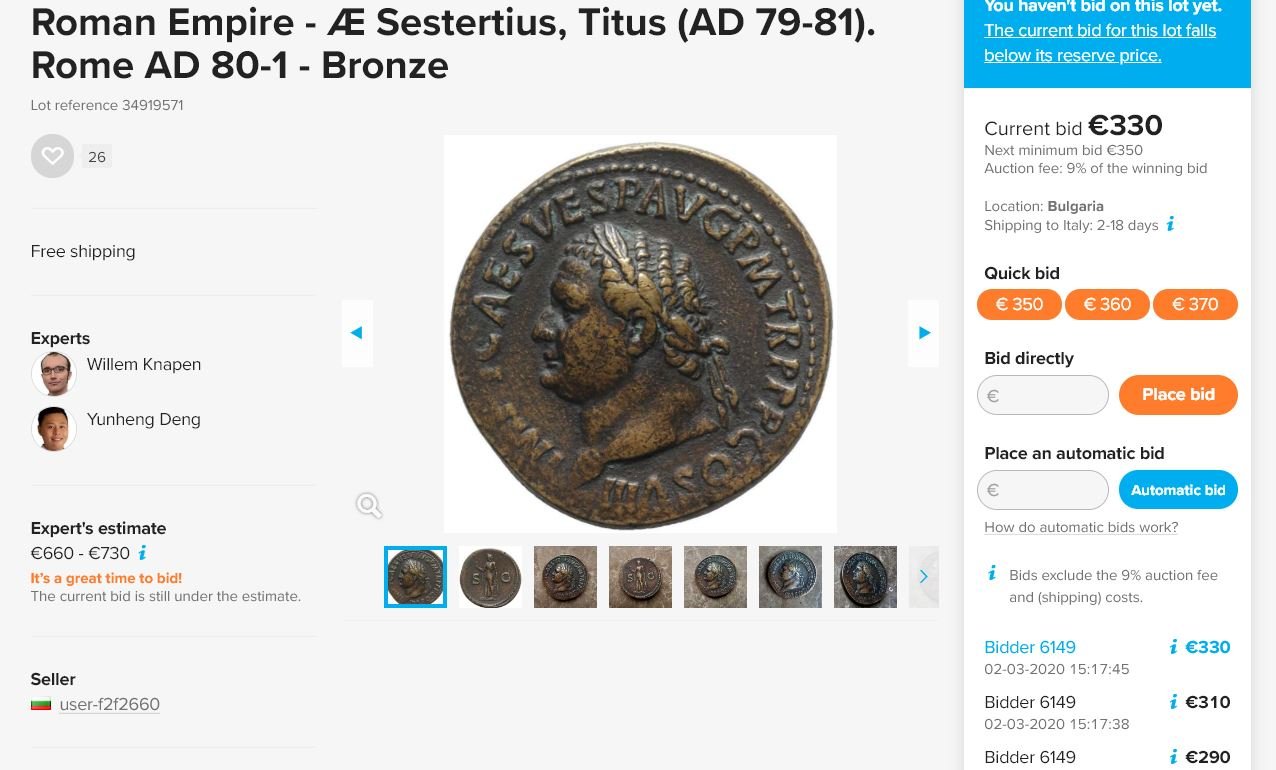Focus the automatic bid amount field
The height and width of the screenshot is (770, 1276).
(1043, 490)
